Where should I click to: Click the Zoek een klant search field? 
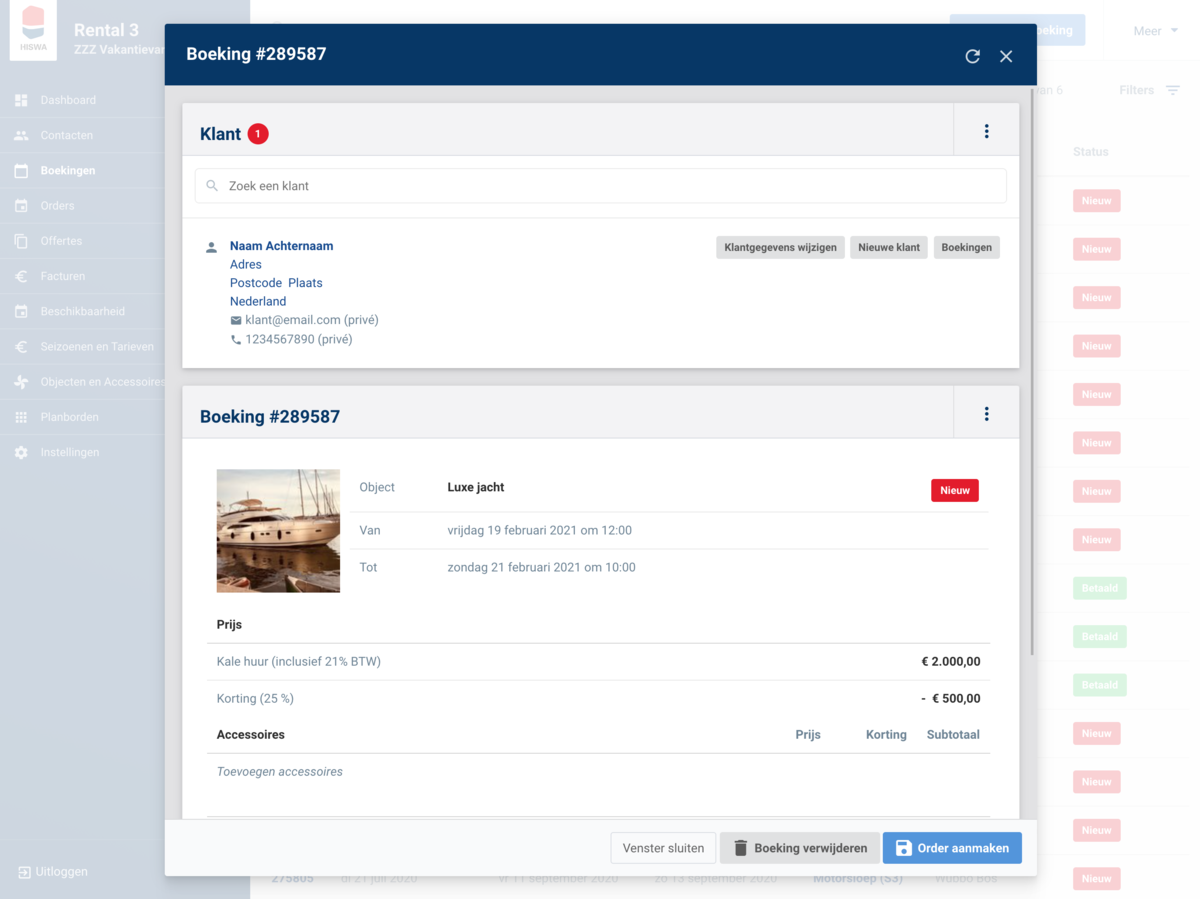[x=600, y=186]
